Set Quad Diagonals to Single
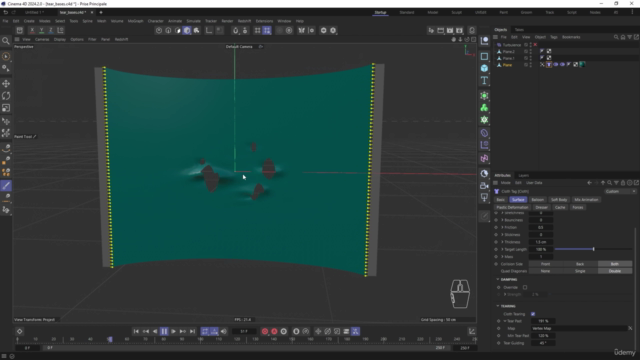This screenshot has width=640, height=360. click(x=580, y=271)
